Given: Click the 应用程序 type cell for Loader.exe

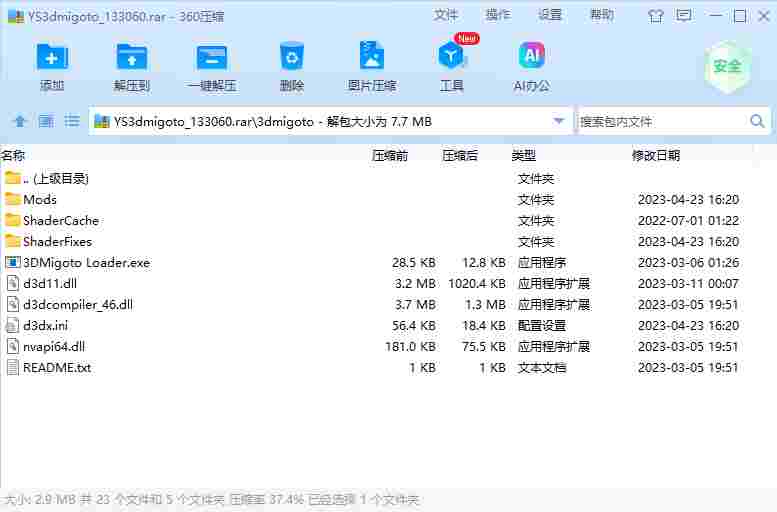Looking at the screenshot, I should 542,263.
